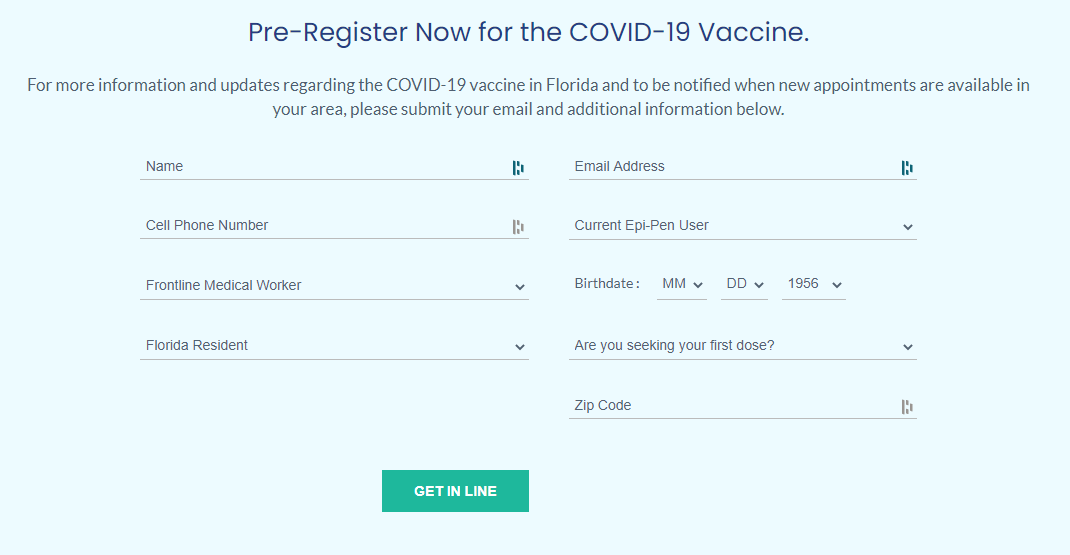Change the birth year 1956 dropdown
Viewport: 1070px width, 555px height.
[x=814, y=284]
